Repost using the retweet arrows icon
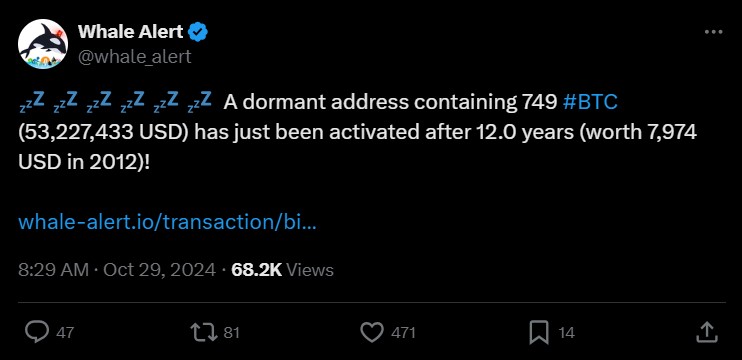 204,333
